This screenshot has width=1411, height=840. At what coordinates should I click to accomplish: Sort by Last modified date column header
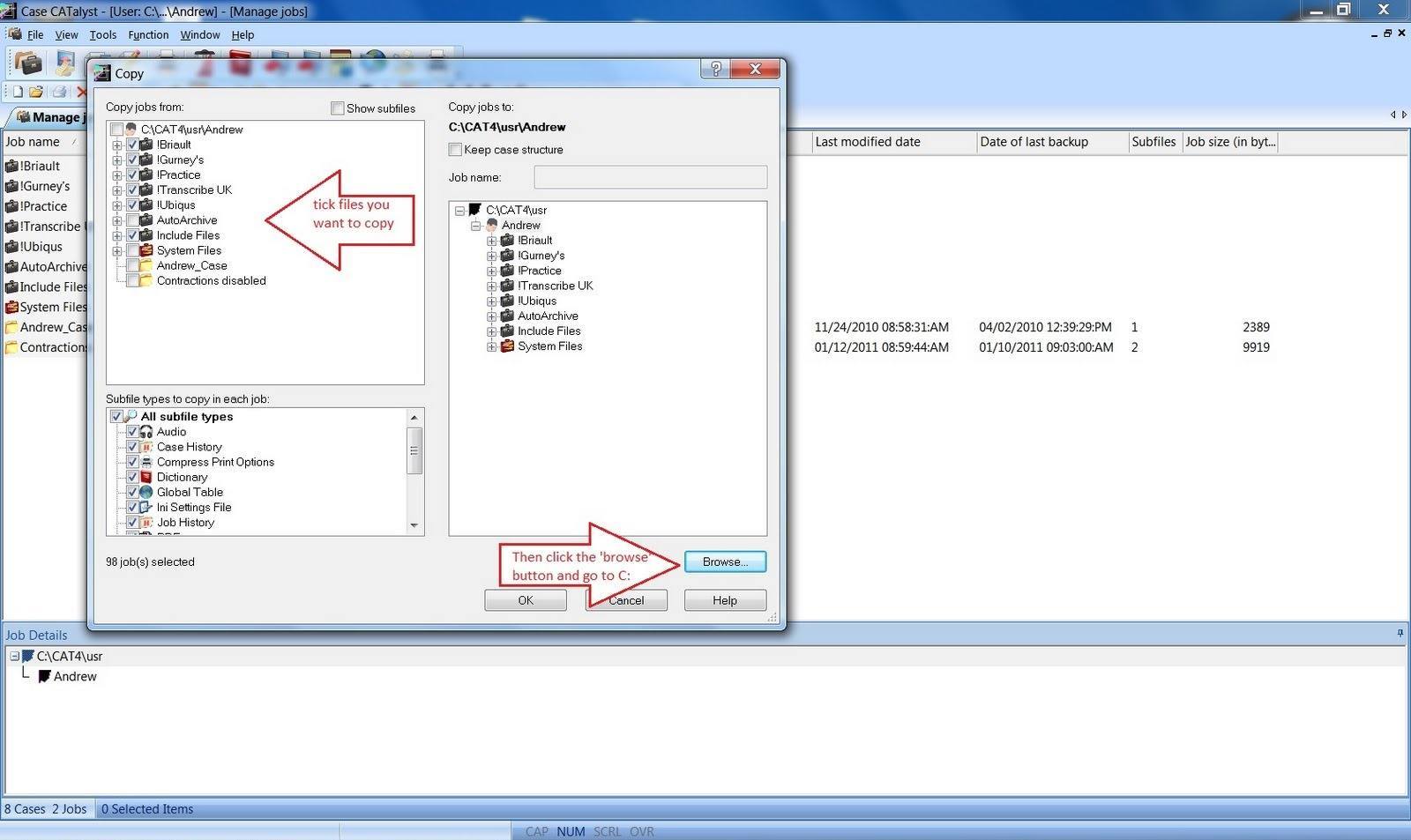[893, 142]
